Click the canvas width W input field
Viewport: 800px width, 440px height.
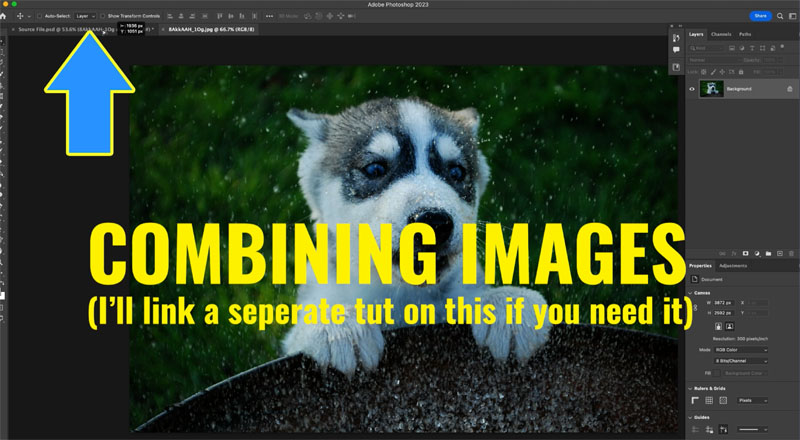723,301
